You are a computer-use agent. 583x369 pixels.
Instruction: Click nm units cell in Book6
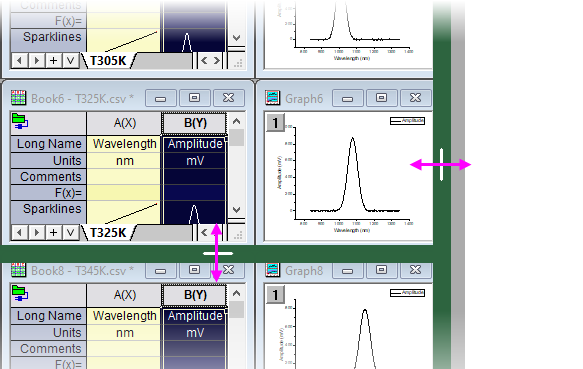coord(125,161)
